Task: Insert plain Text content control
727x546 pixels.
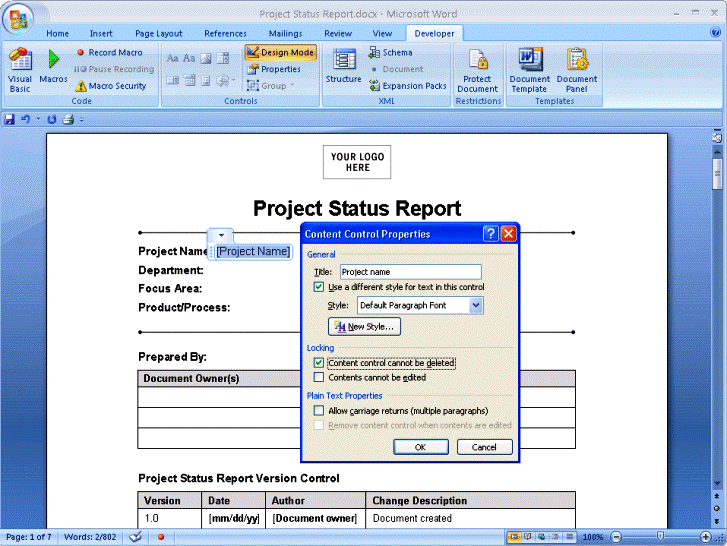Action: 189,58
